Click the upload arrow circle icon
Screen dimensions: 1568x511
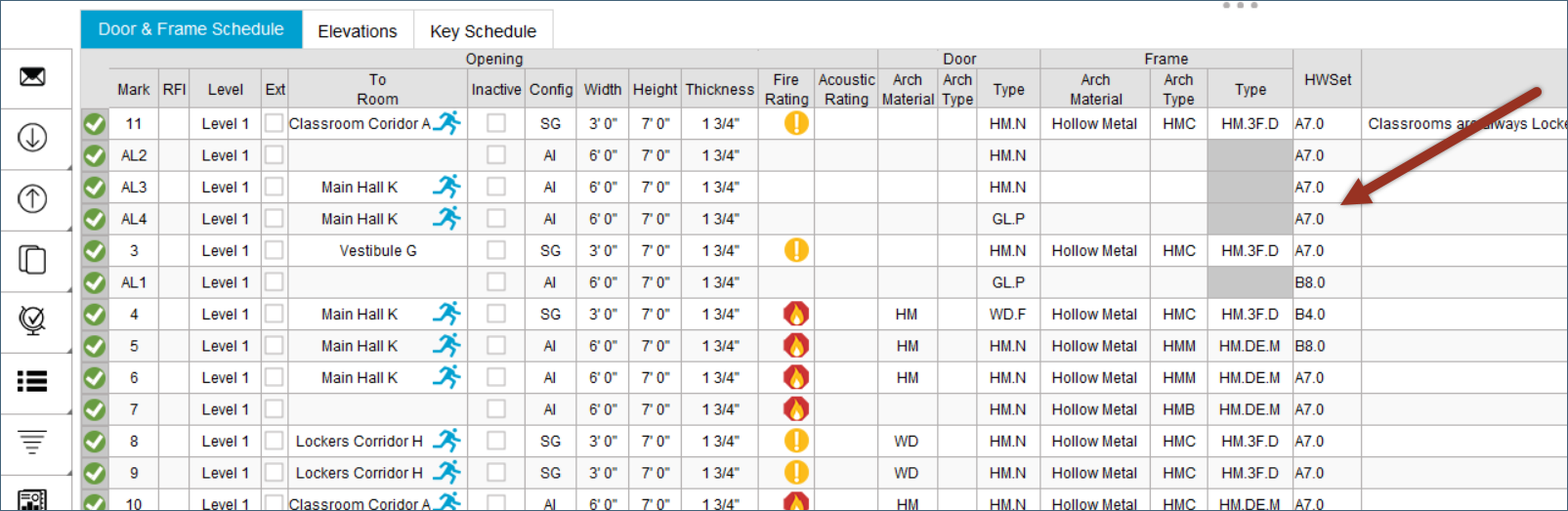32,199
